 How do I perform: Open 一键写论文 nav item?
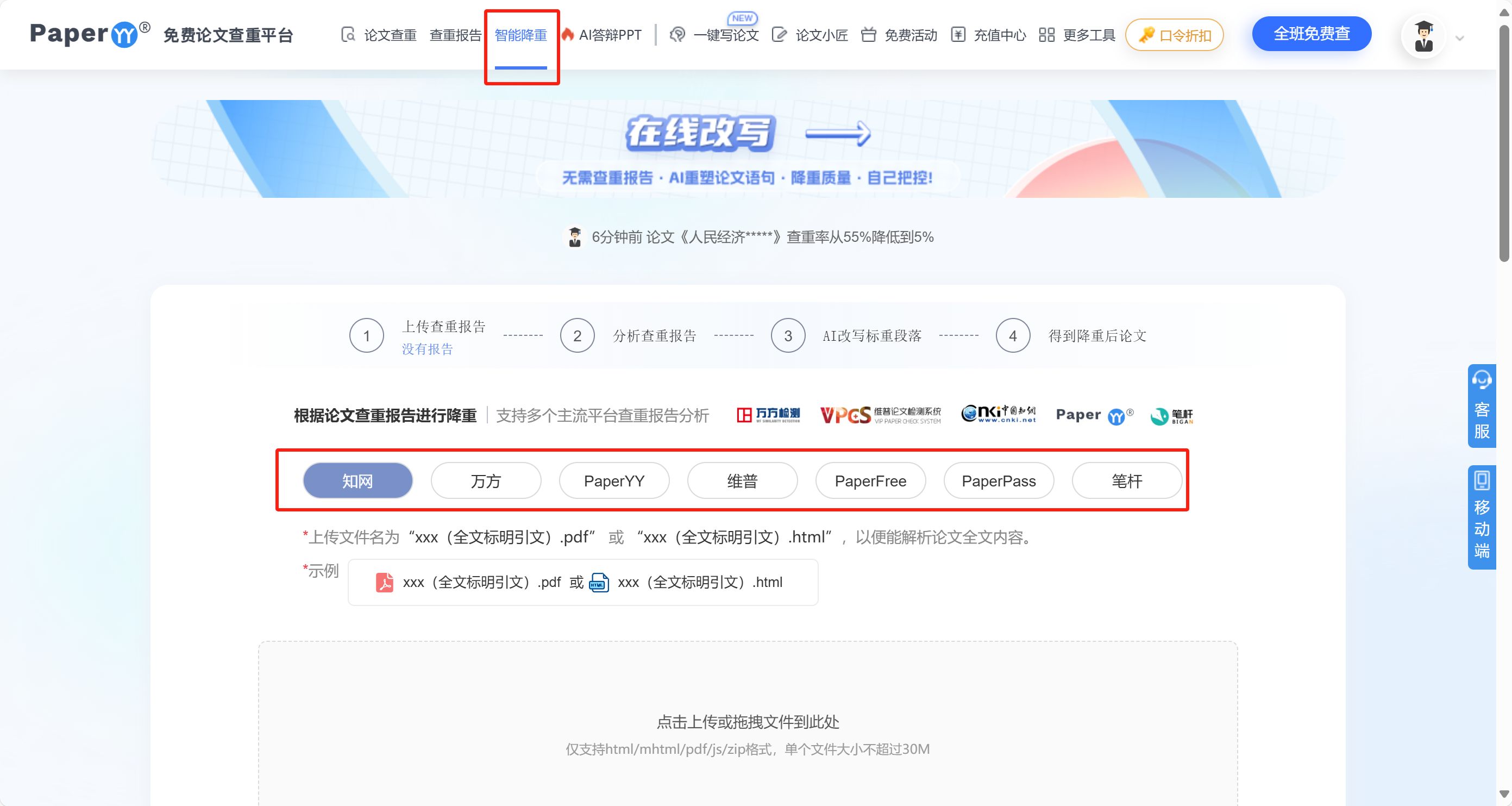tap(726, 35)
